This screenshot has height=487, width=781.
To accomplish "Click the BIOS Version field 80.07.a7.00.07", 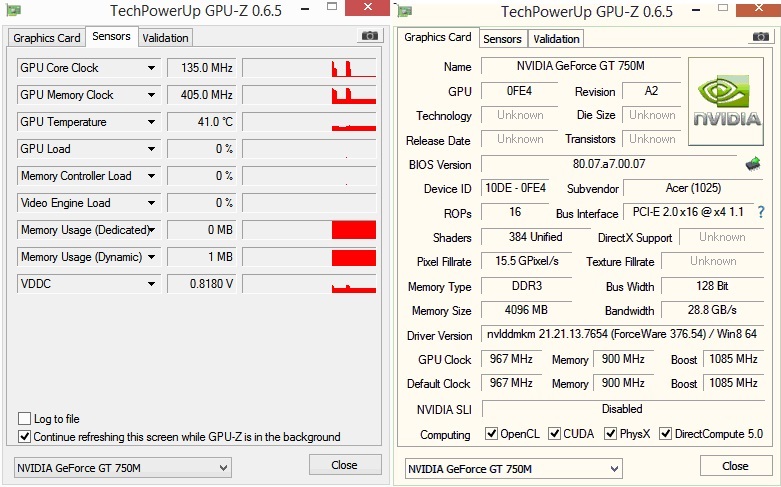I will pos(609,164).
